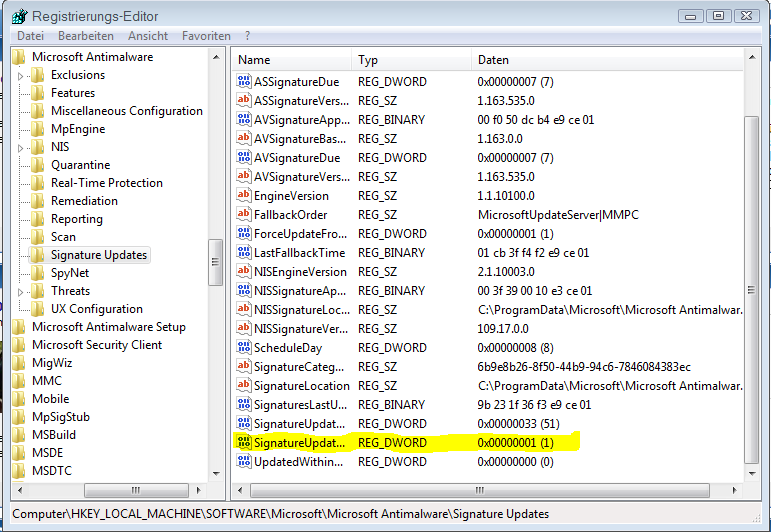Viewport: 771px width, 532px height.
Task: Select the MSBuild key
Action: click(54, 435)
